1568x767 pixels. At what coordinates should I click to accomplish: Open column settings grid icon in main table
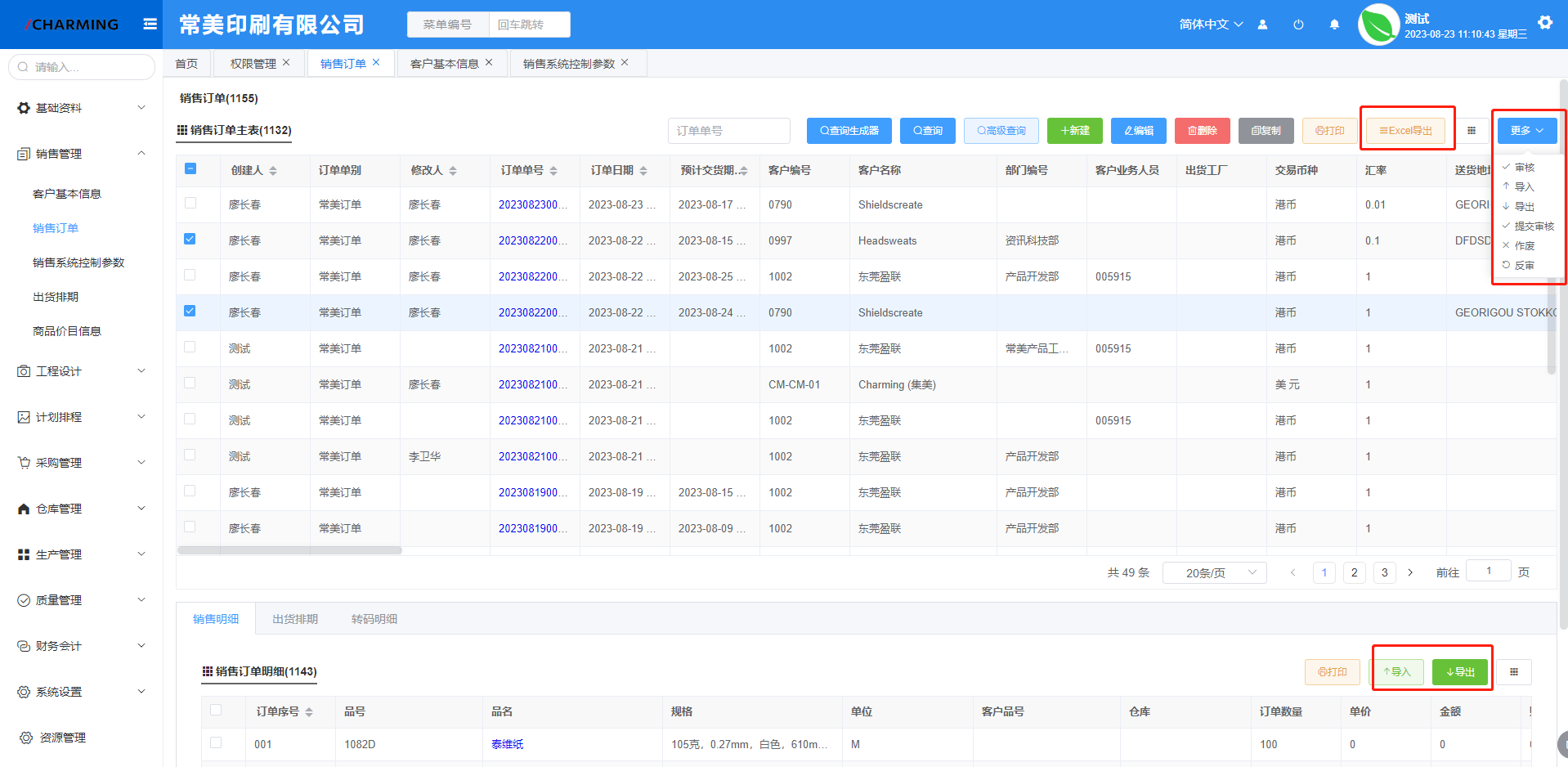(1472, 131)
